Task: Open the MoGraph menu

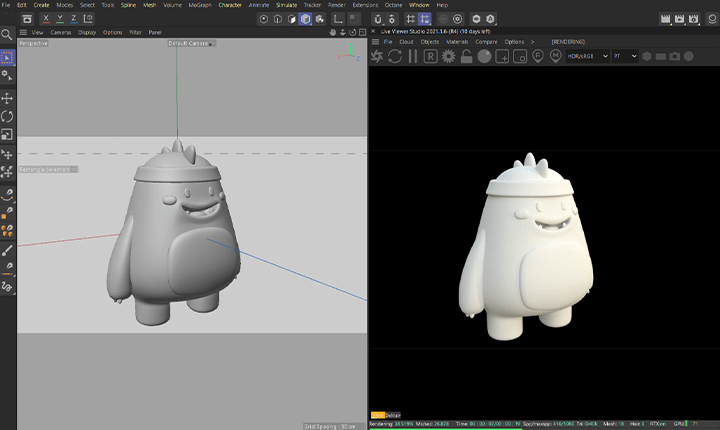Action: pyautogui.click(x=200, y=5)
